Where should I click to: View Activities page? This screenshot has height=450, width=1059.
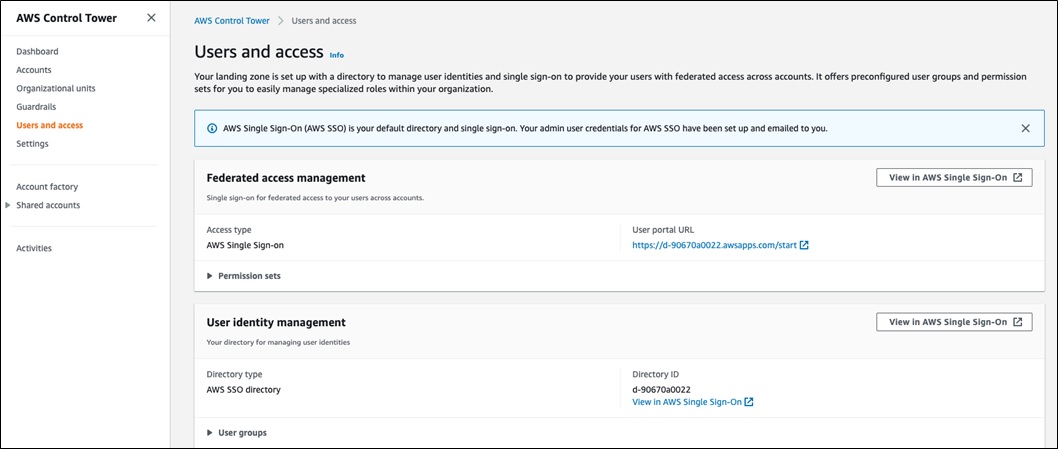[x=34, y=248]
